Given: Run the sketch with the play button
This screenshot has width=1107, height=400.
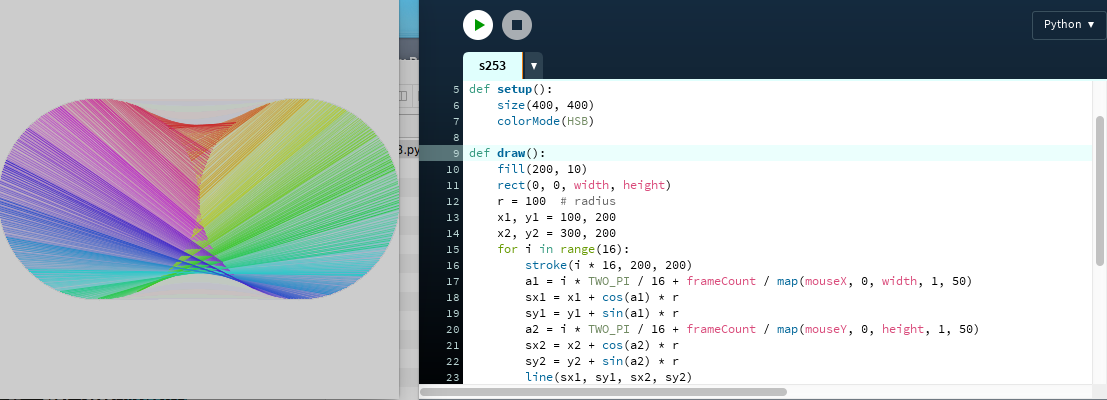Looking at the screenshot, I should pos(478,24).
